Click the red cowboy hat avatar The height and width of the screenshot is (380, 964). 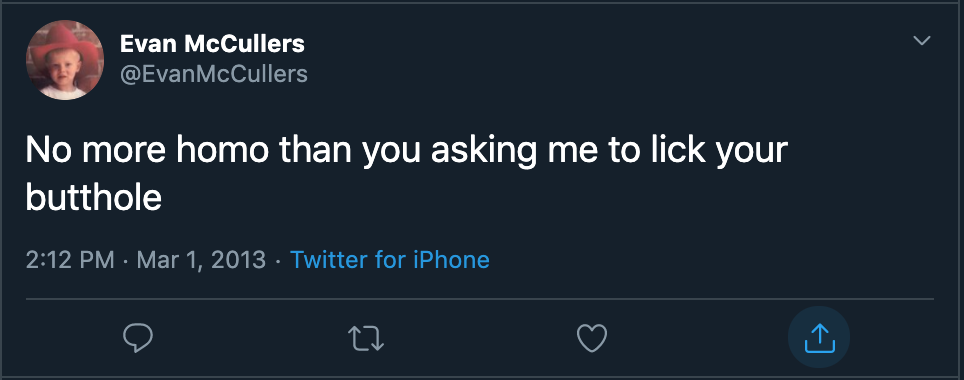click(65, 60)
